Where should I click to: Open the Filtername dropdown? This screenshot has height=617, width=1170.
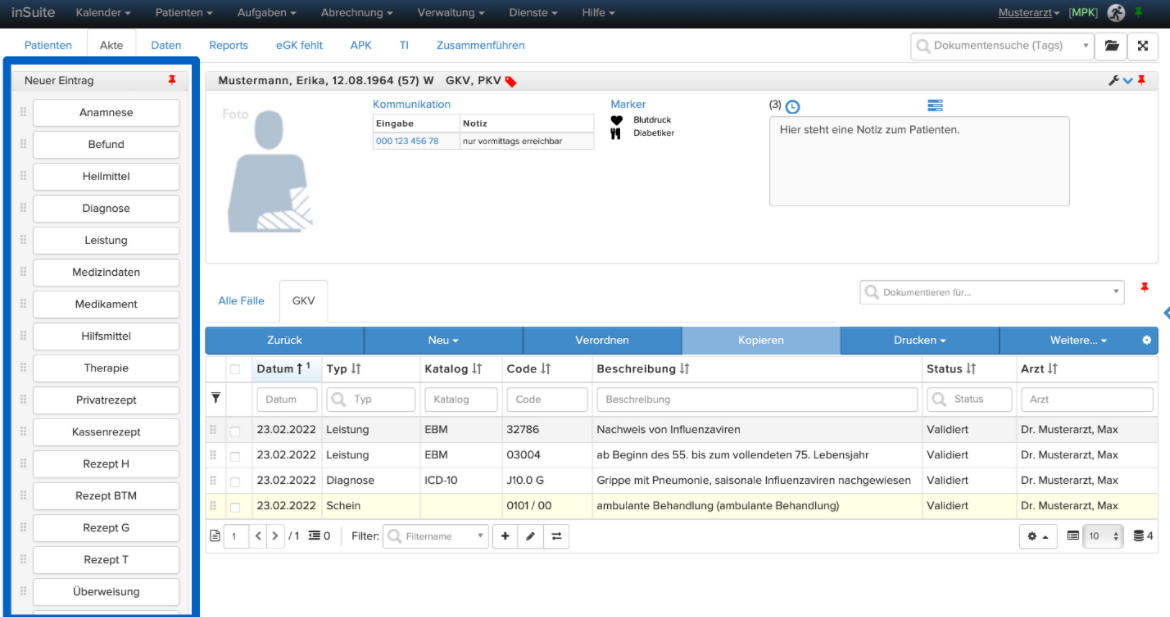click(x=437, y=536)
